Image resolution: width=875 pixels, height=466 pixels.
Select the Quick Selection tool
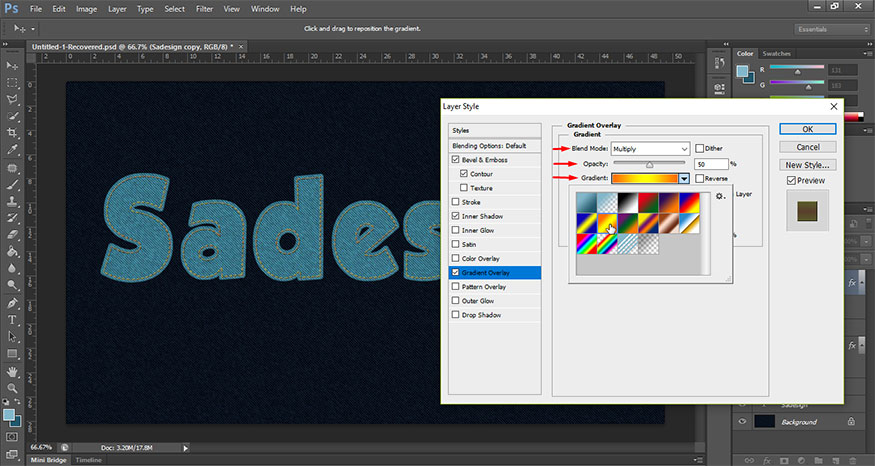pos(12,116)
